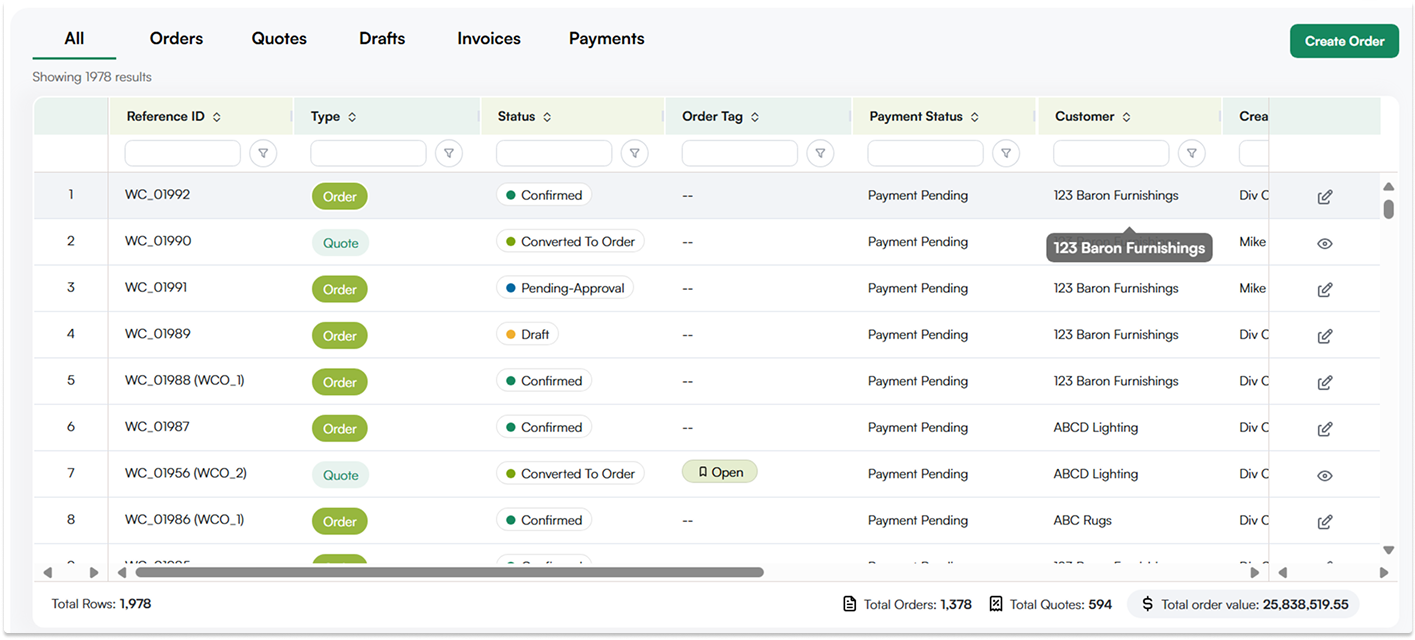Image resolution: width=1415 pixels, height=640 pixels.
Task: Click the Create Order button
Action: [1344, 41]
